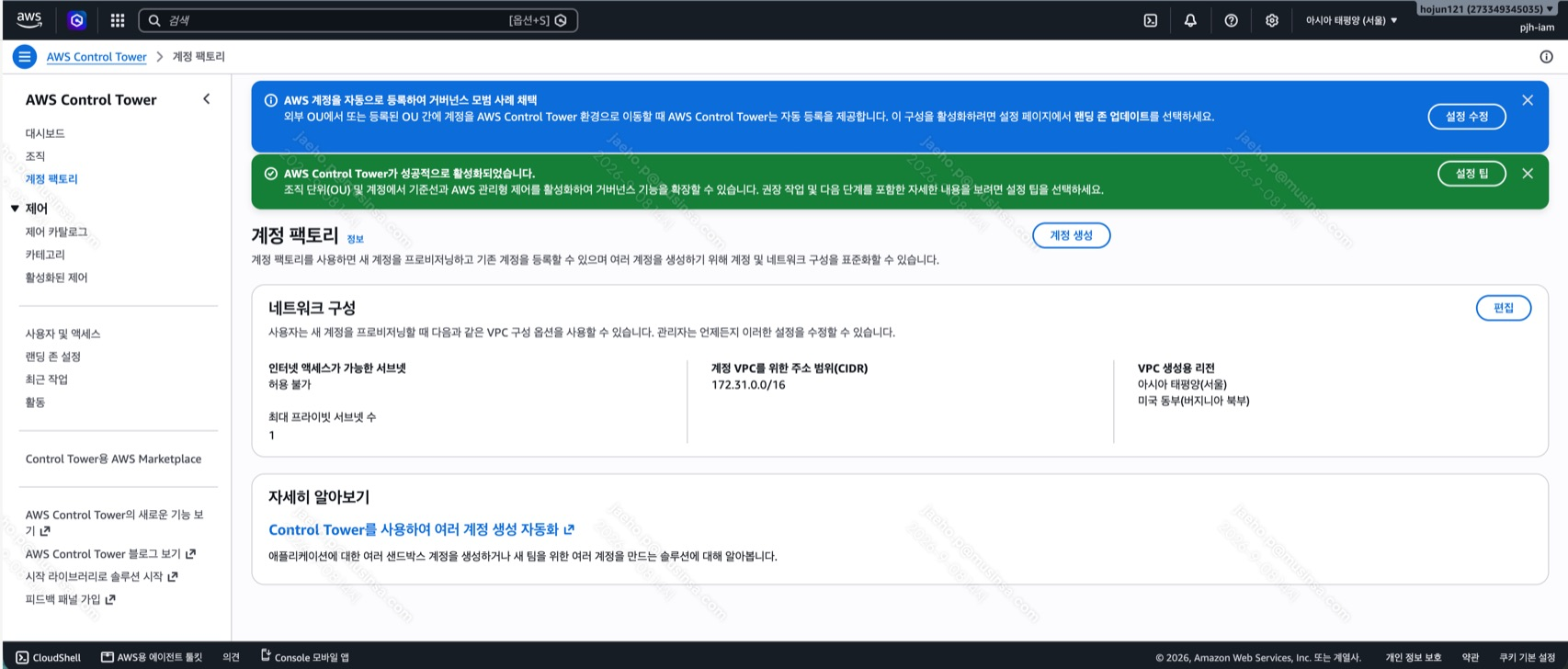The image size is (1568, 669).
Task: Open 조직 in the sidebar
Action: point(35,156)
